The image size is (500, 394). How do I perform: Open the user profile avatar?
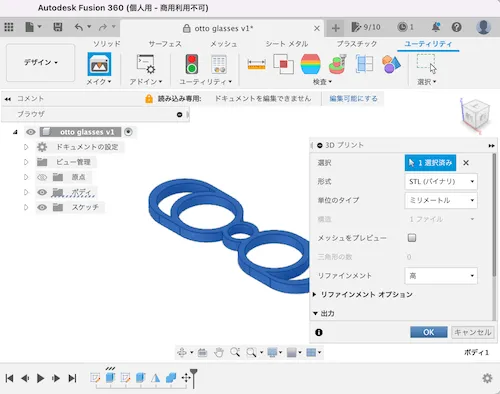pyautogui.click(x=483, y=27)
